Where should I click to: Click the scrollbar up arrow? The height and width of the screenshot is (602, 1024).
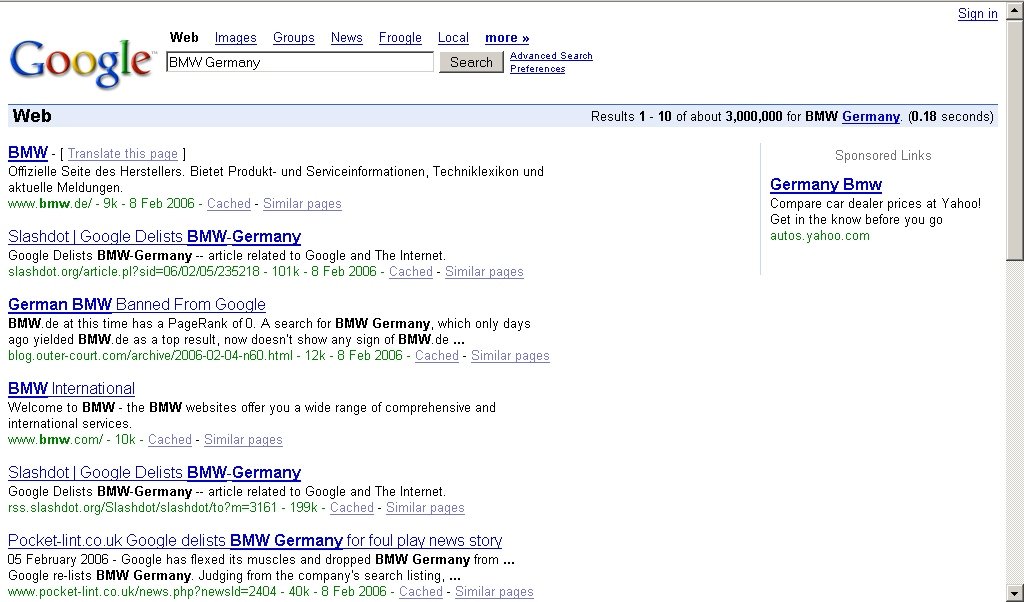[x=1014, y=10]
